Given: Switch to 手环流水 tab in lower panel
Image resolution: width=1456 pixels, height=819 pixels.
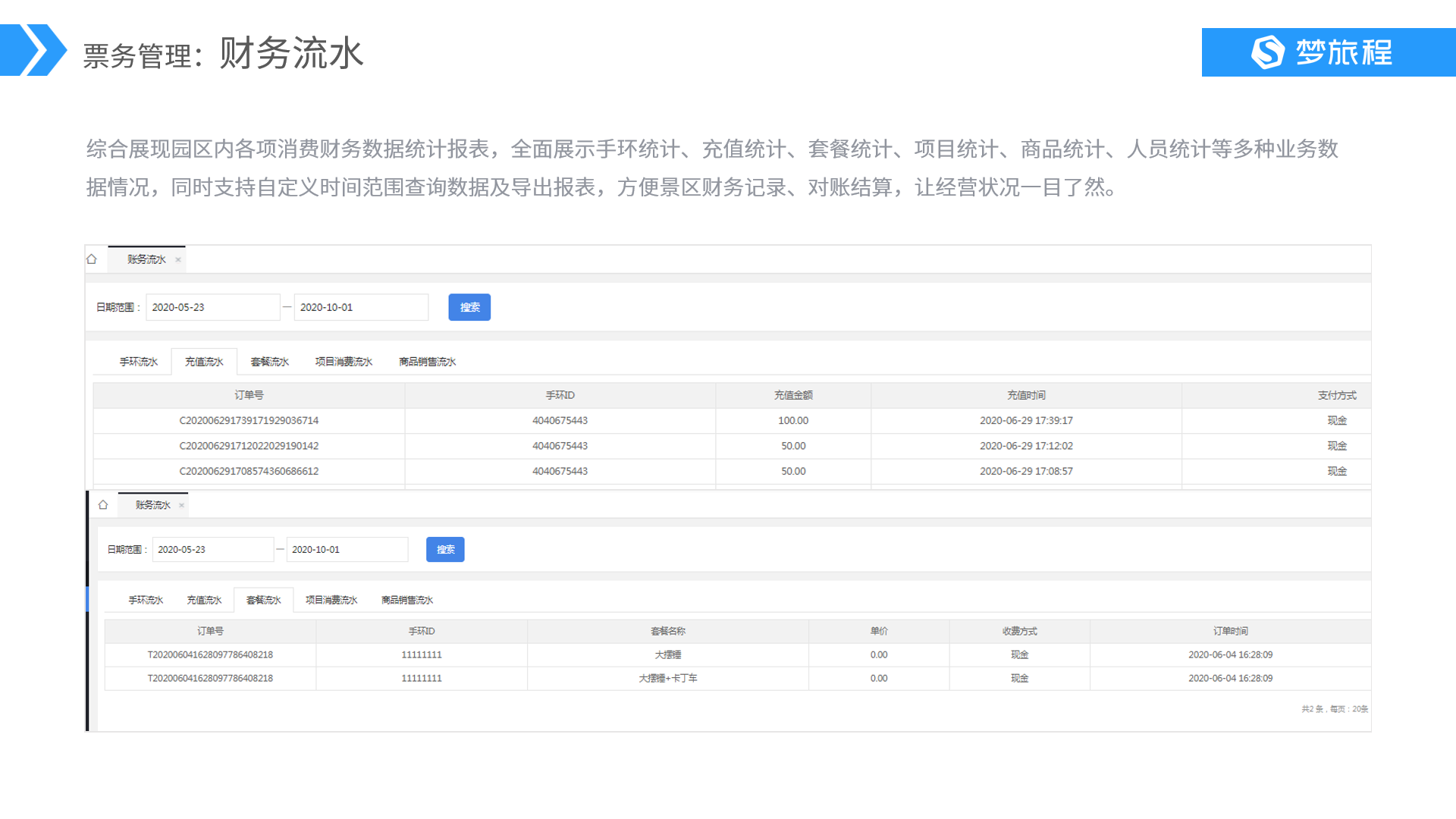Looking at the screenshot, I should click(146, 600).
